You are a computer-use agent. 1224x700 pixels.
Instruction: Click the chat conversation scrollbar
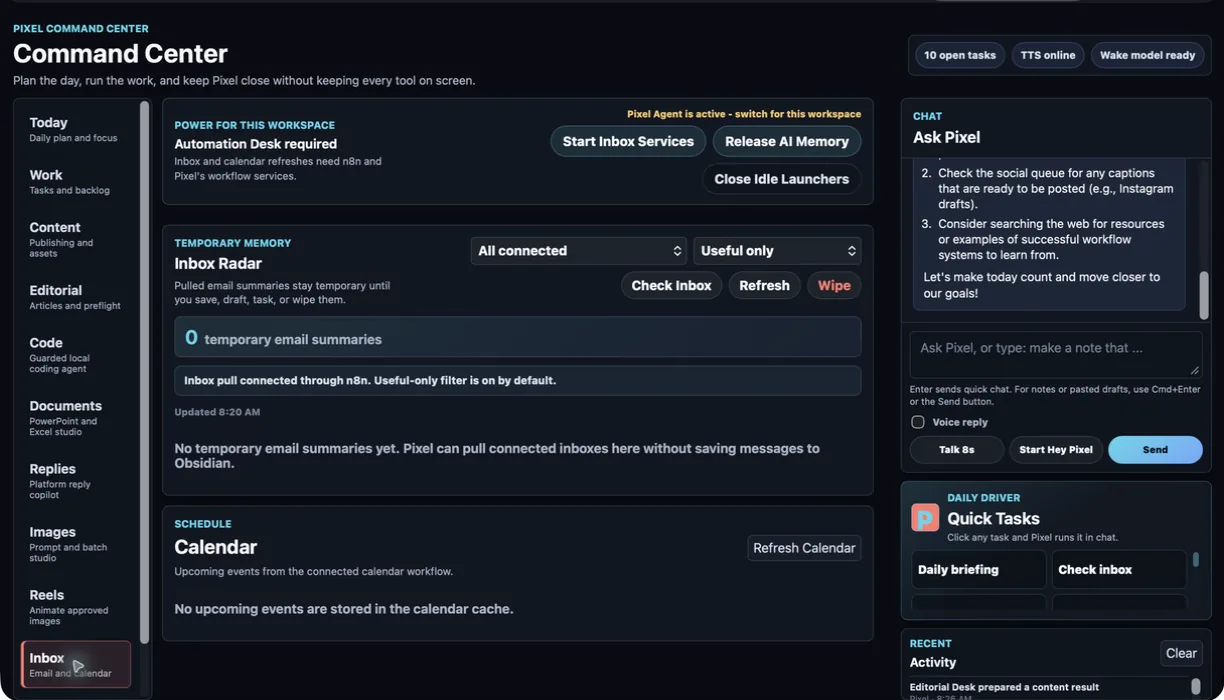pyautogui.click(x=1204, y=295)
